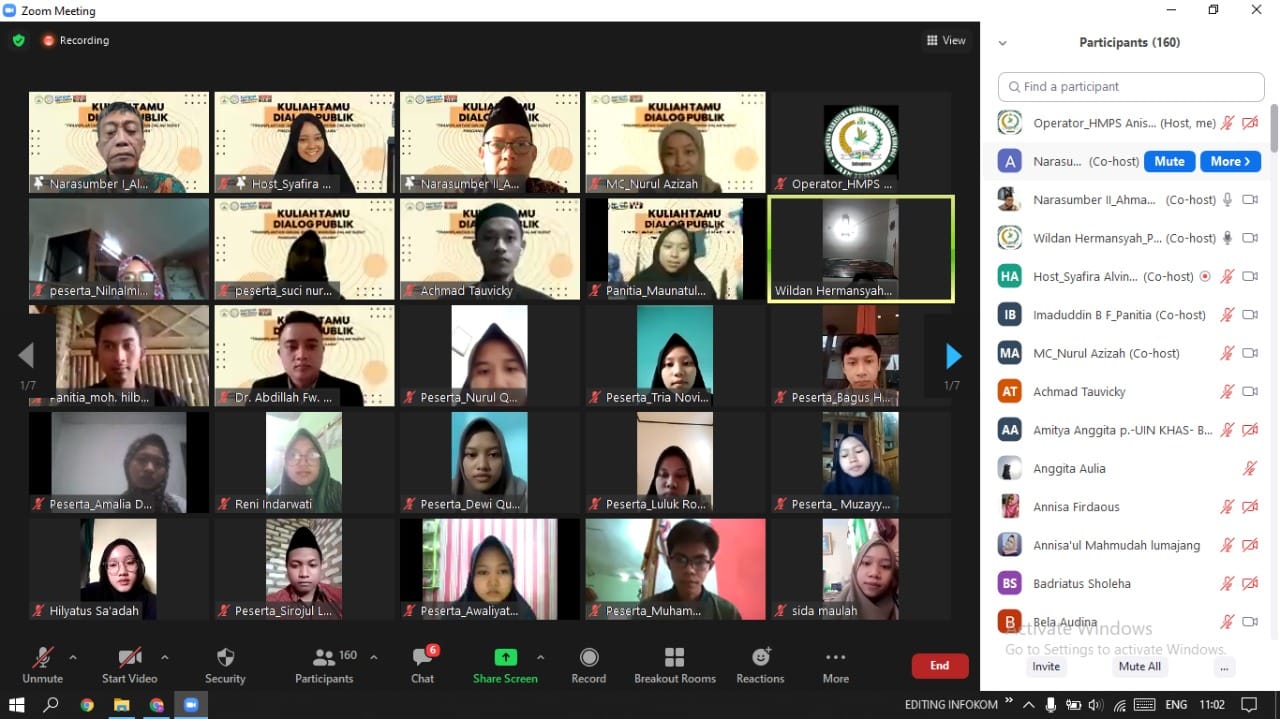Click the red Recording indicator
This screenshot has height=719, width=1280.
(x=76, y=41)
